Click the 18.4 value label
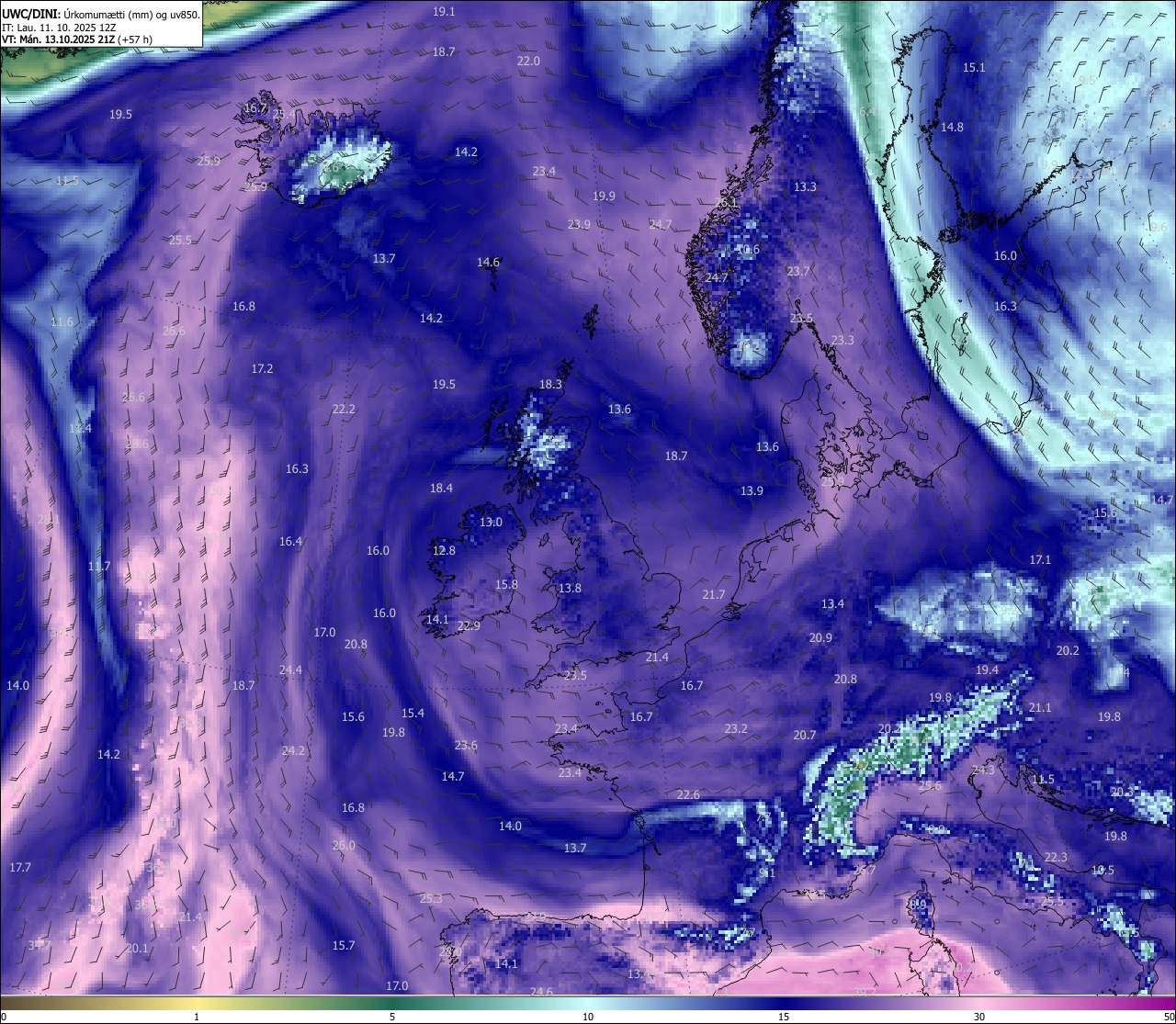The width and height of the screenshot is (1176, 1024). click(441, 488)
